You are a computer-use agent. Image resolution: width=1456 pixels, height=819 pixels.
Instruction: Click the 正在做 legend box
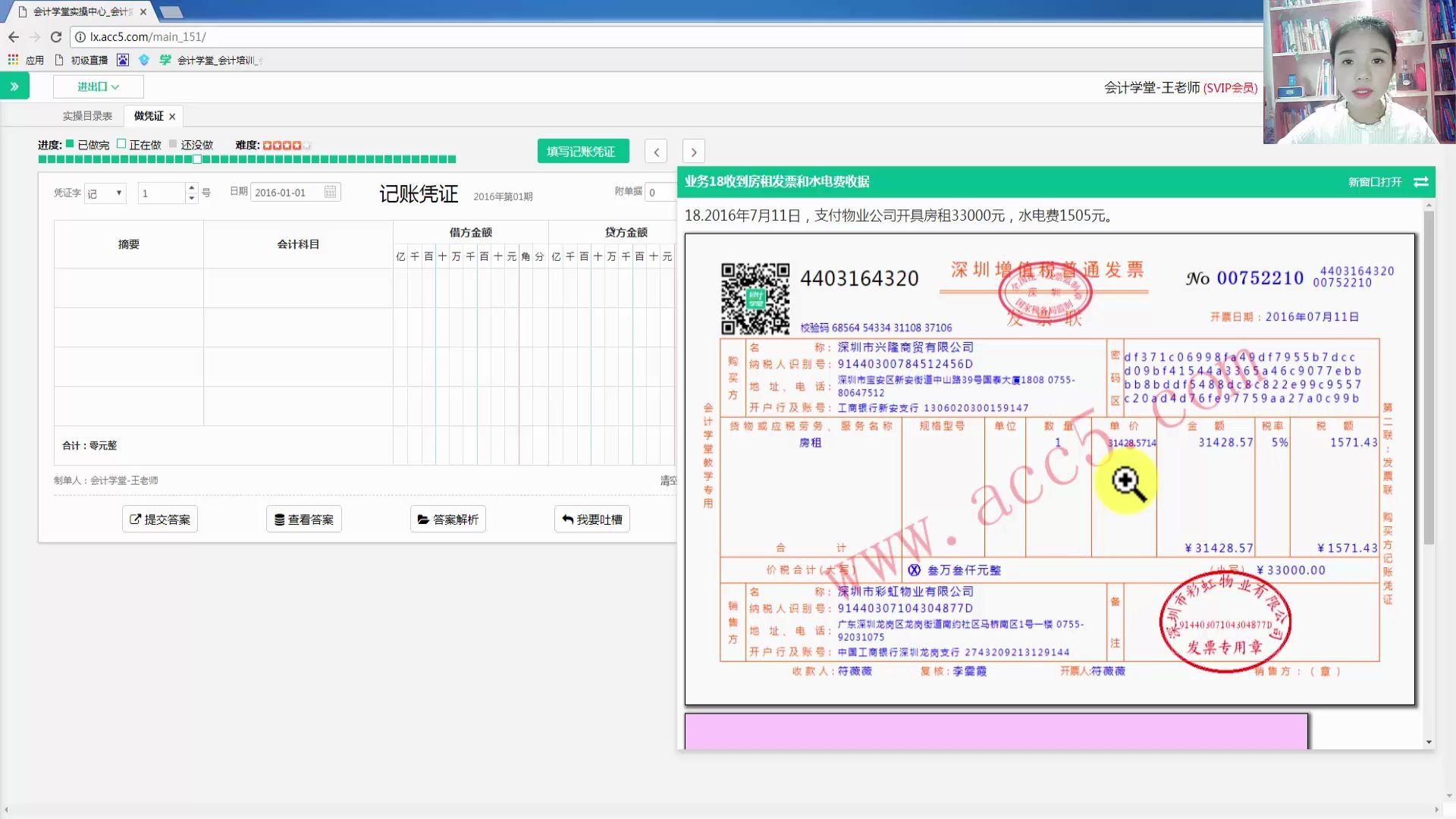pos(121,144)
